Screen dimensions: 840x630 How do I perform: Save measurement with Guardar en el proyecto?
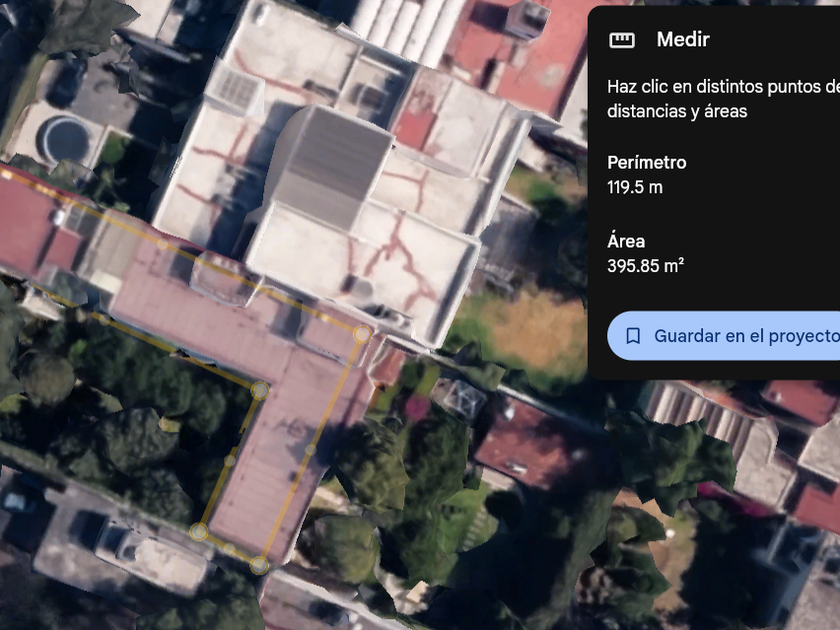(723, 336)
